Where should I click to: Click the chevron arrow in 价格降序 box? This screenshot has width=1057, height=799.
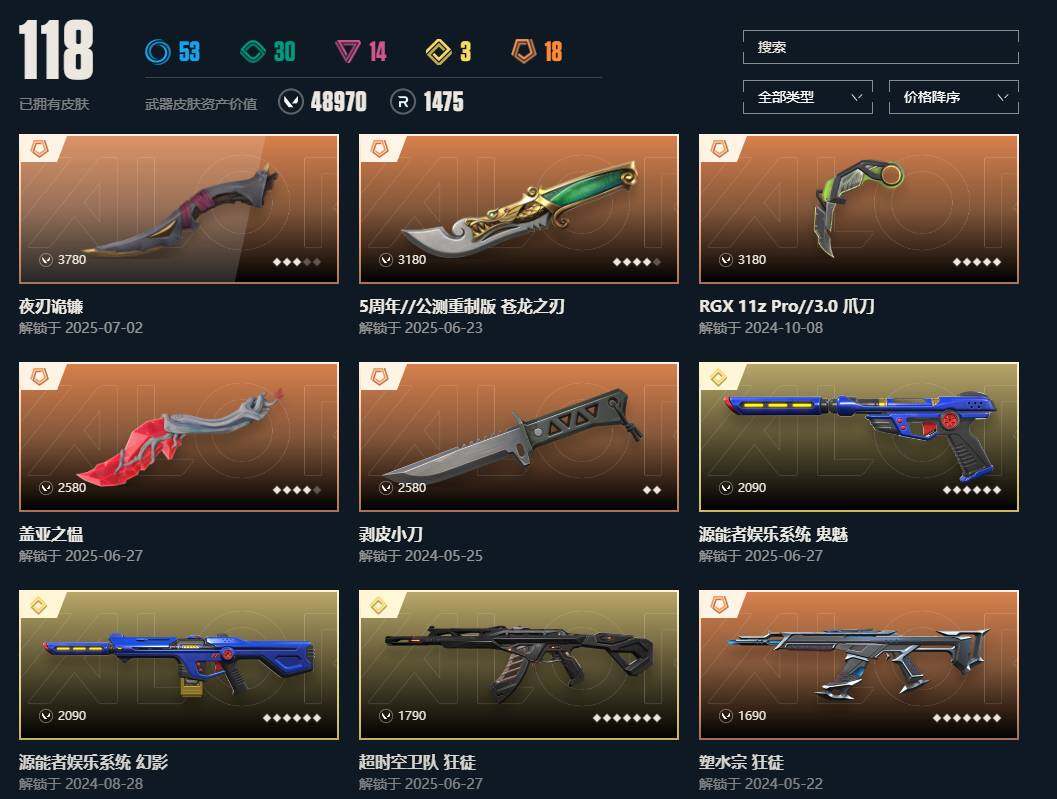click(1002, 97)
